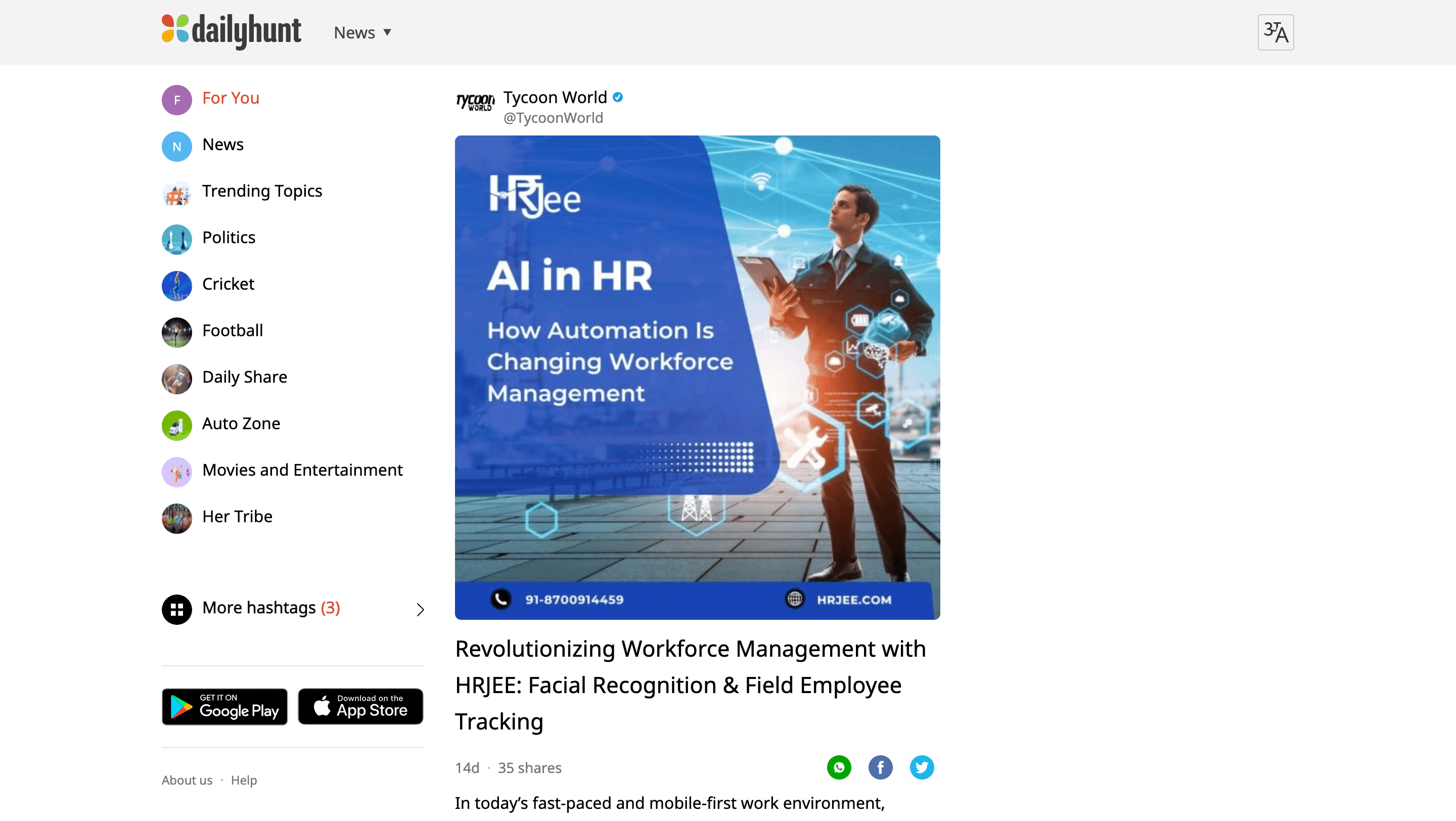Share article on Facebook icon

click(x=880, y=767)
